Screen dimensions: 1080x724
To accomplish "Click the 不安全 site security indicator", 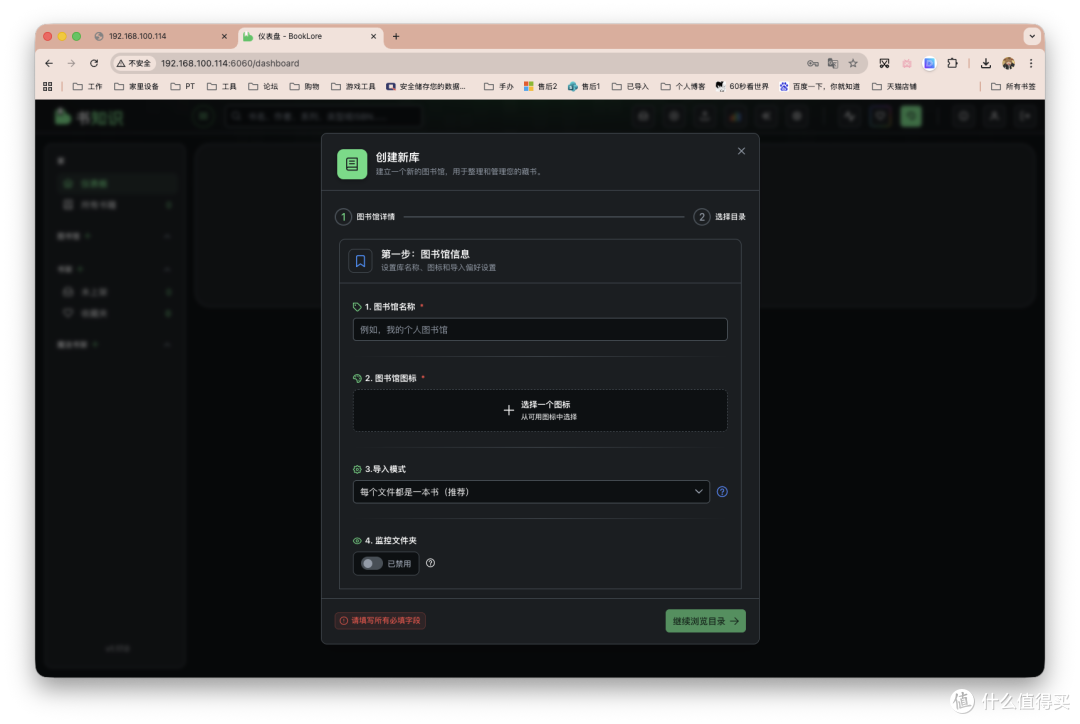I will (134, 63).
